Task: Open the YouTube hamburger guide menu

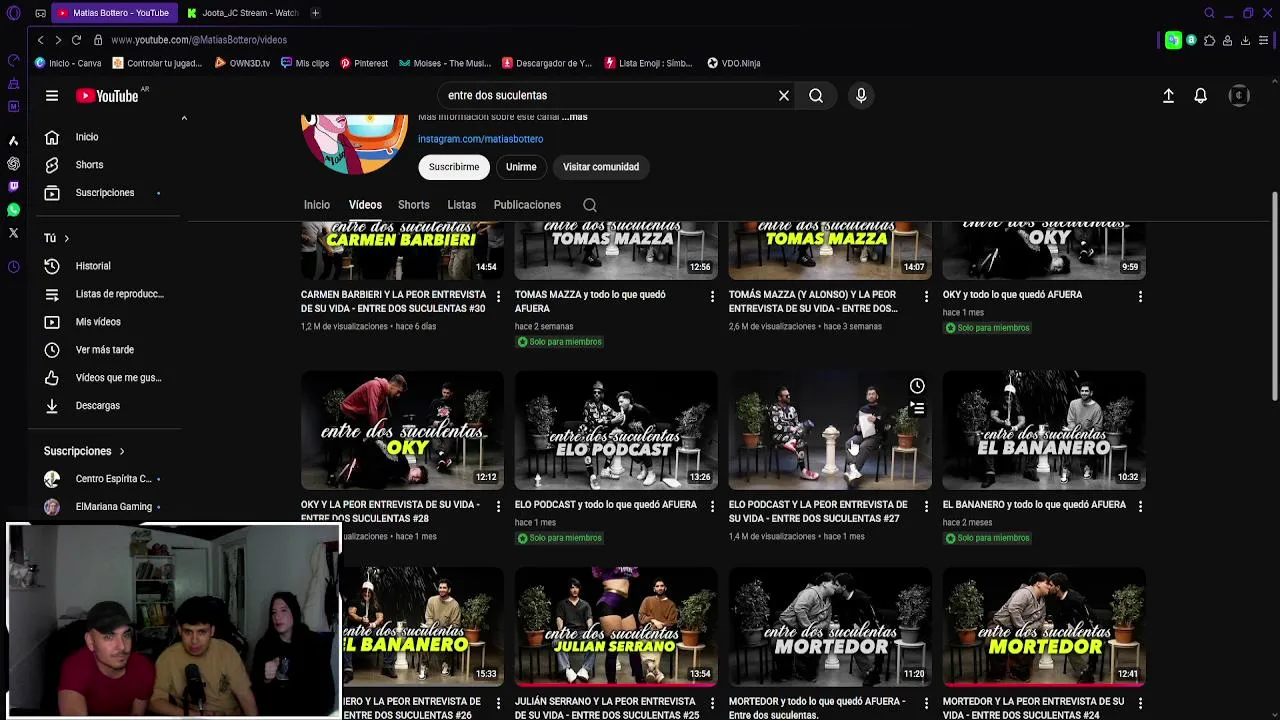Action: tap(52, 96)
